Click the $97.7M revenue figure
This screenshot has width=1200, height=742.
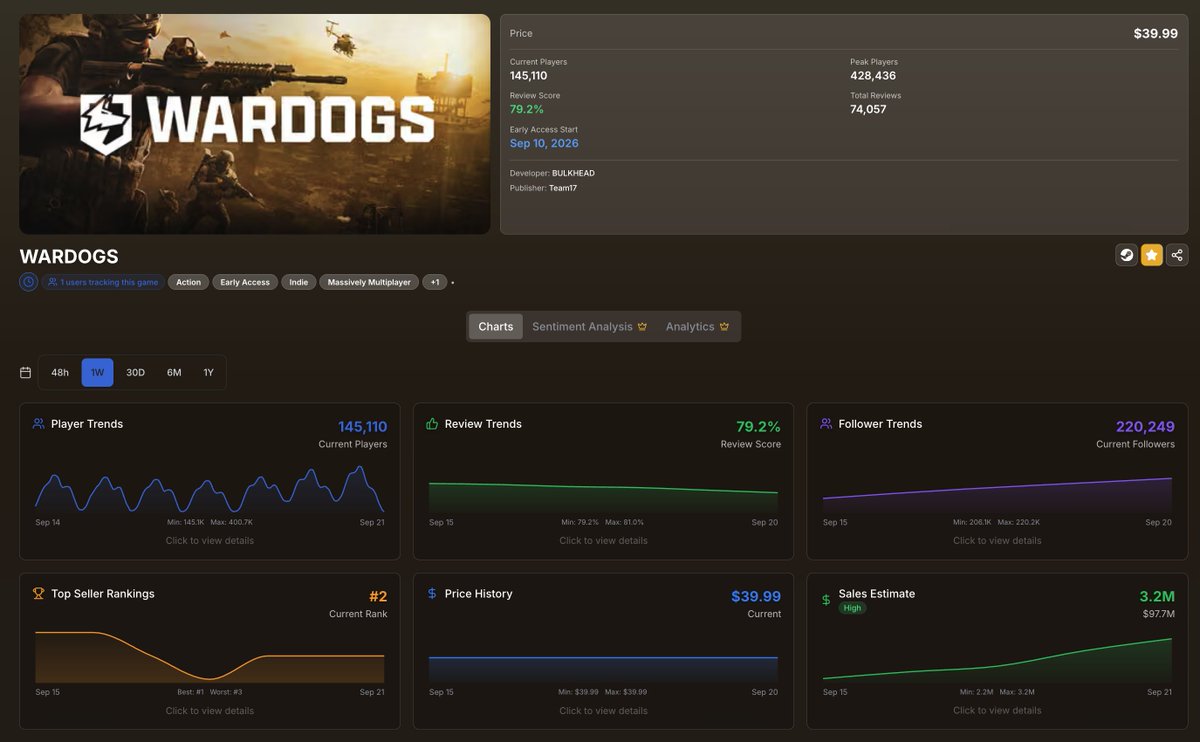point(1159,614)
